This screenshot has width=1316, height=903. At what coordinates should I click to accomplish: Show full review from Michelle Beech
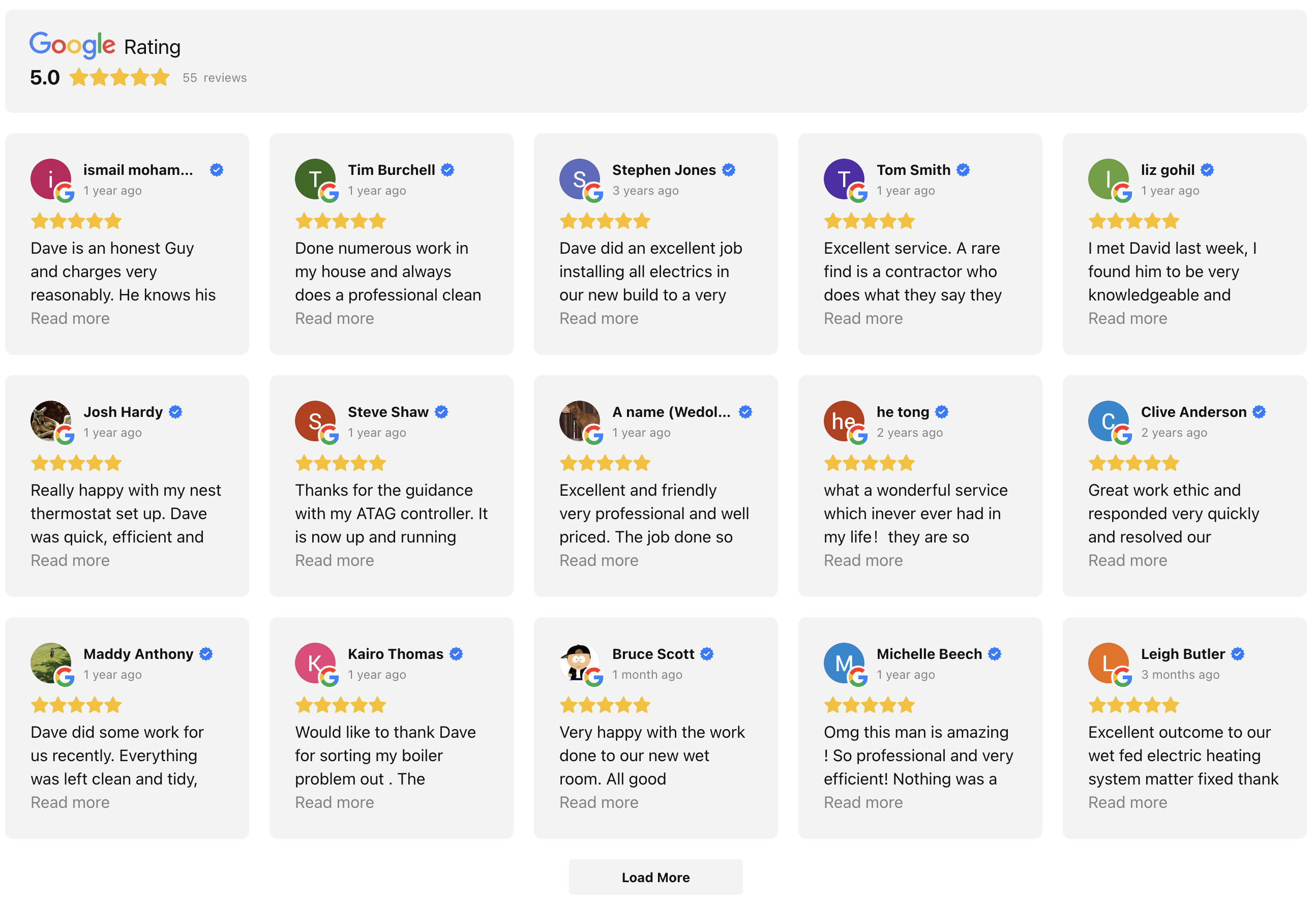point(863,802)
